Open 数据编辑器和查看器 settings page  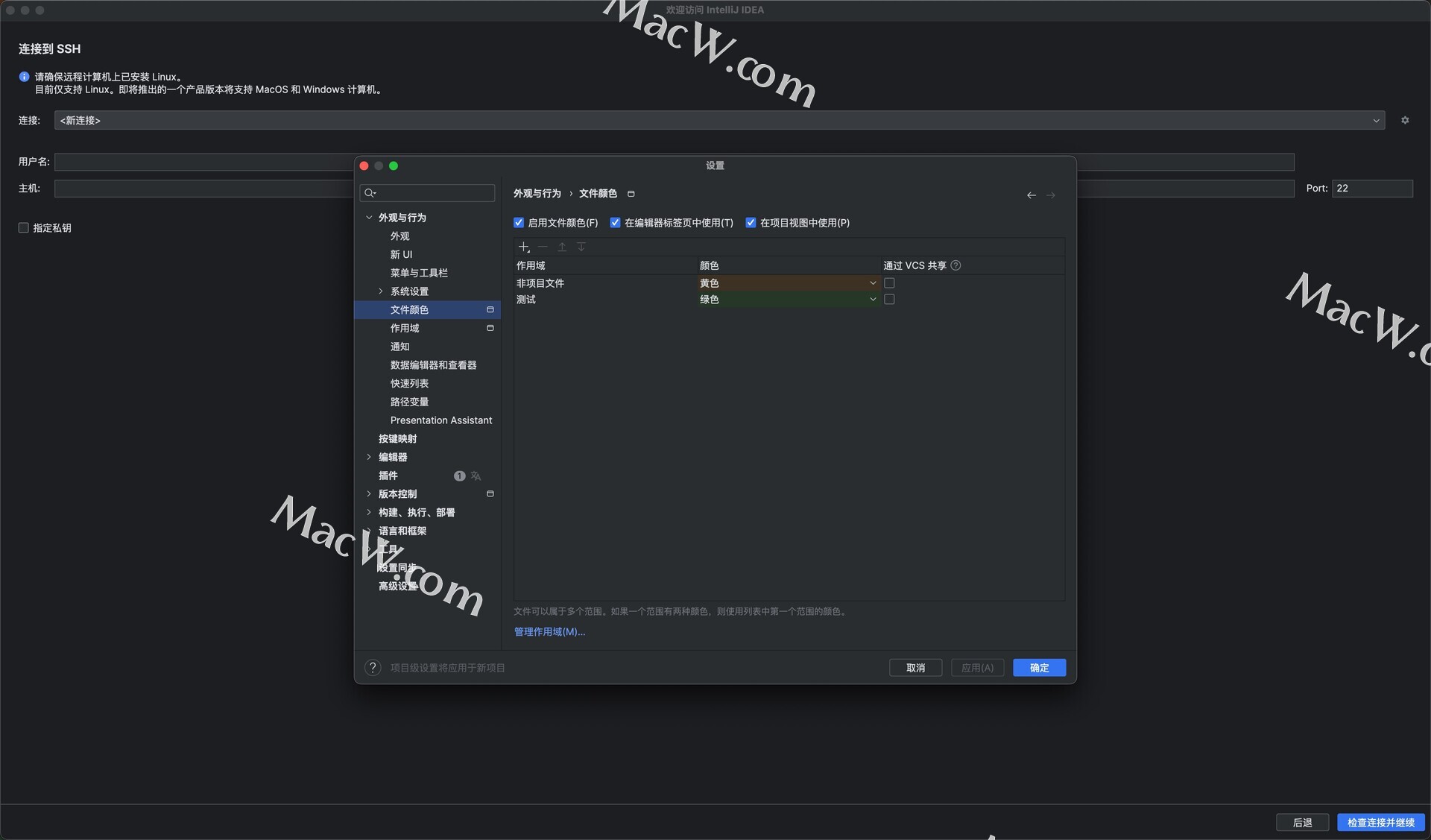coord(433,365)
